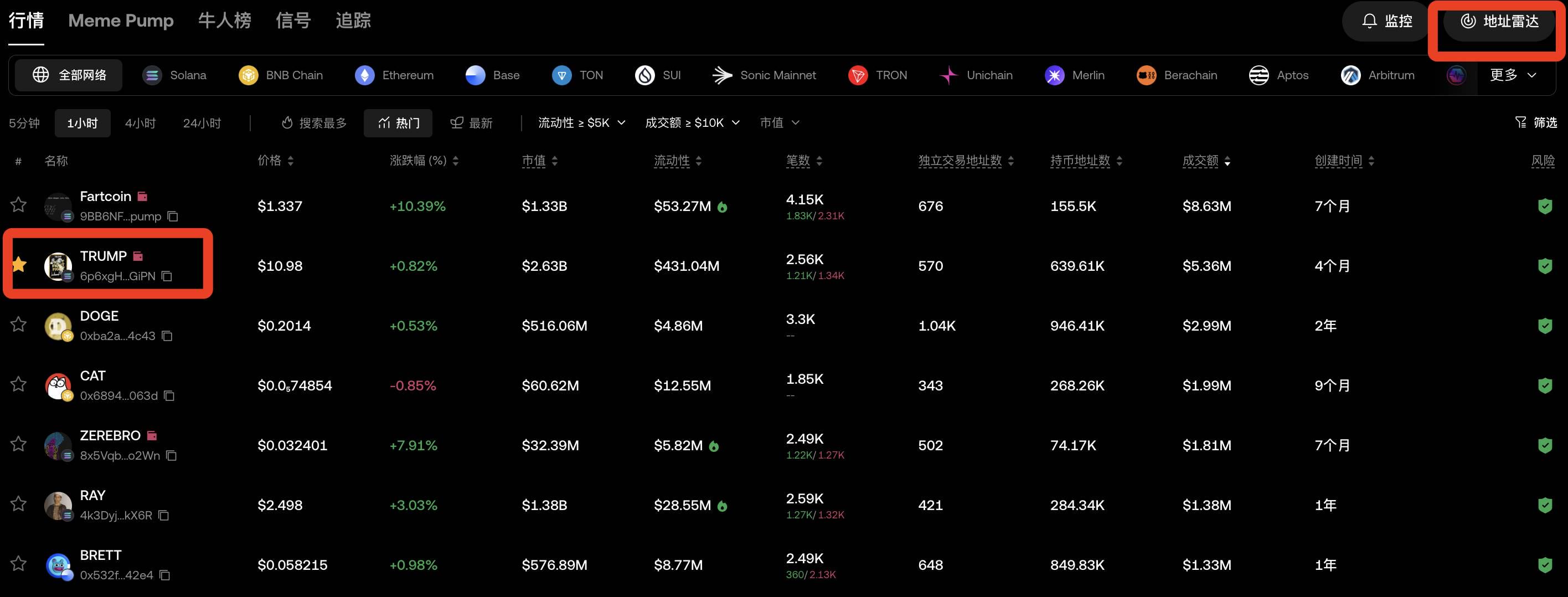The image size is (1568, 597).
Task: Click the fire icon beside RAY liquidity
Action: (722, 506)
